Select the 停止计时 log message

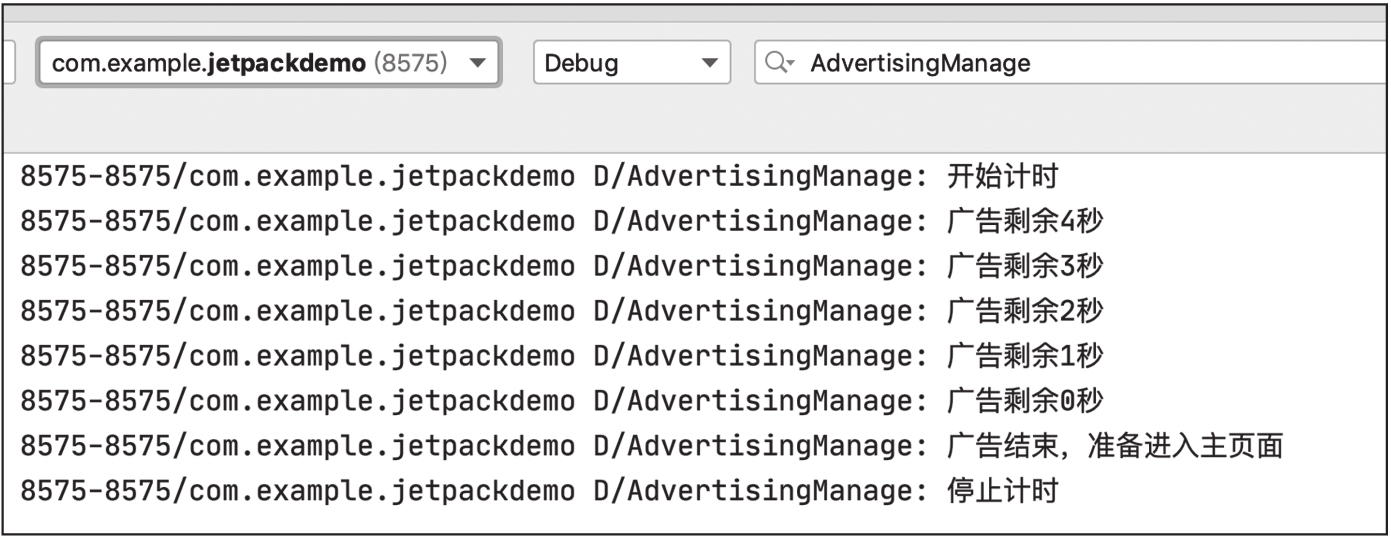[1001, 490]
